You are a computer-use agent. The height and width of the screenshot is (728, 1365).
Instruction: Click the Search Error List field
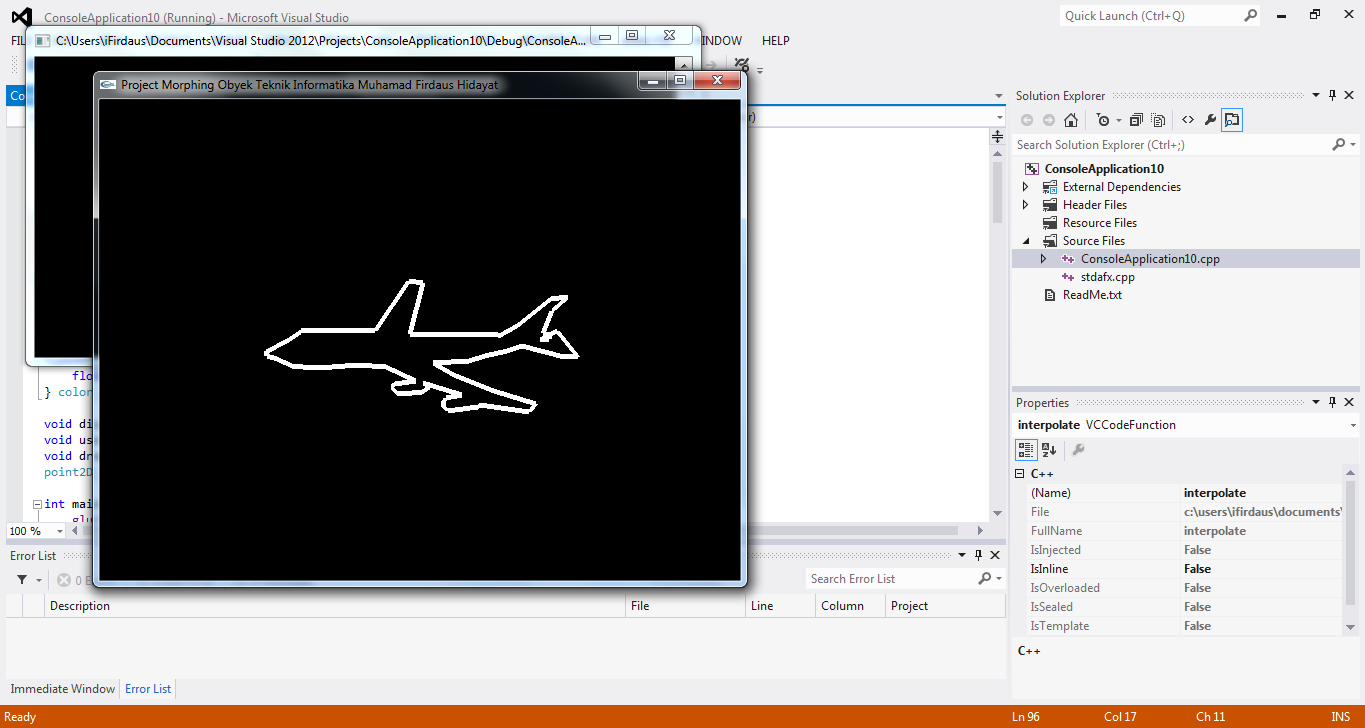[x=890, y=579]
